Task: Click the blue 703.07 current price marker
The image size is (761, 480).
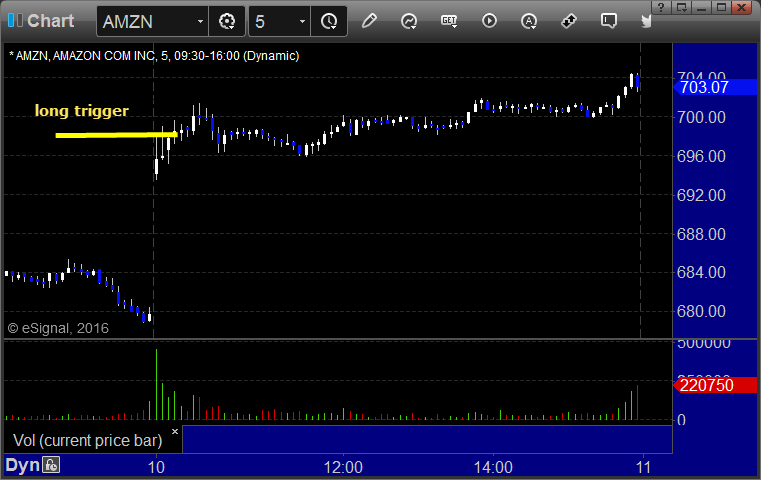Action: coord(714,87)
